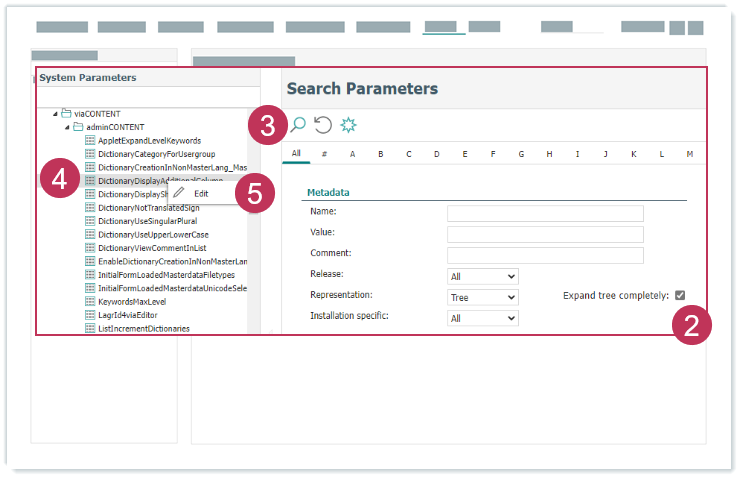
Task: Toggle the Expand tree completely checkbox
Action: 680,295
